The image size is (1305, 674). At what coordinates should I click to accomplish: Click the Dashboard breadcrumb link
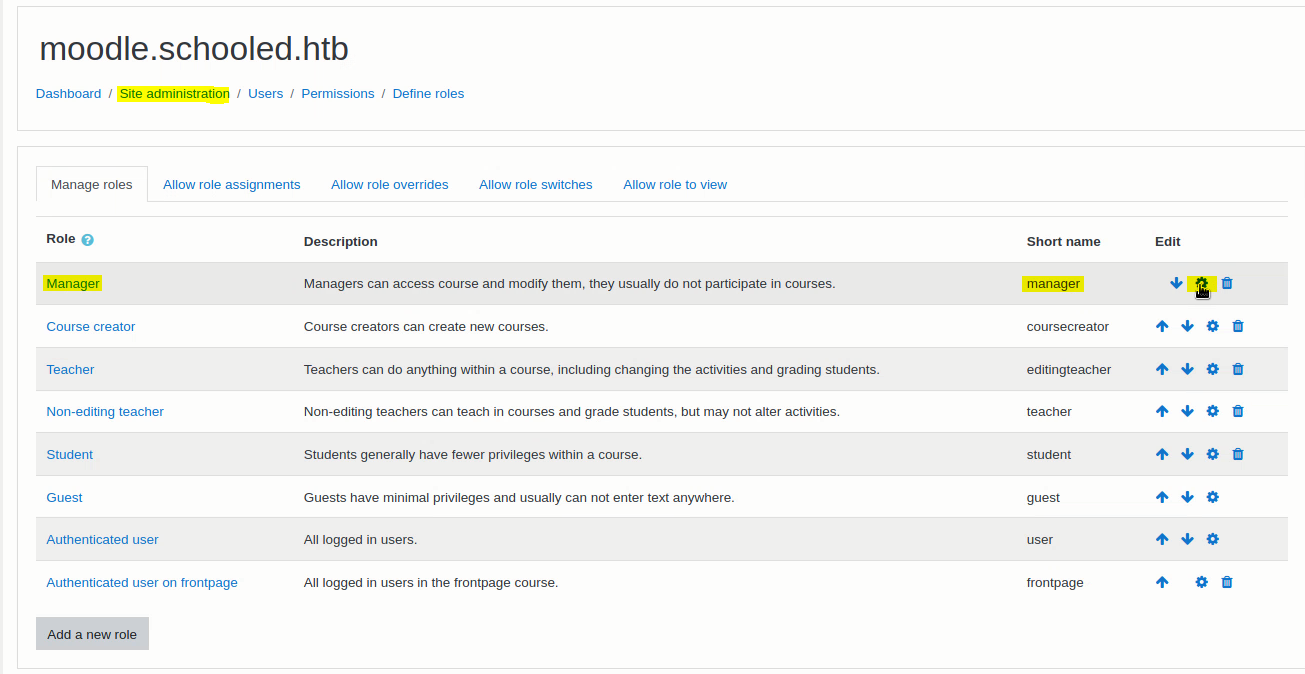[68, 94]
